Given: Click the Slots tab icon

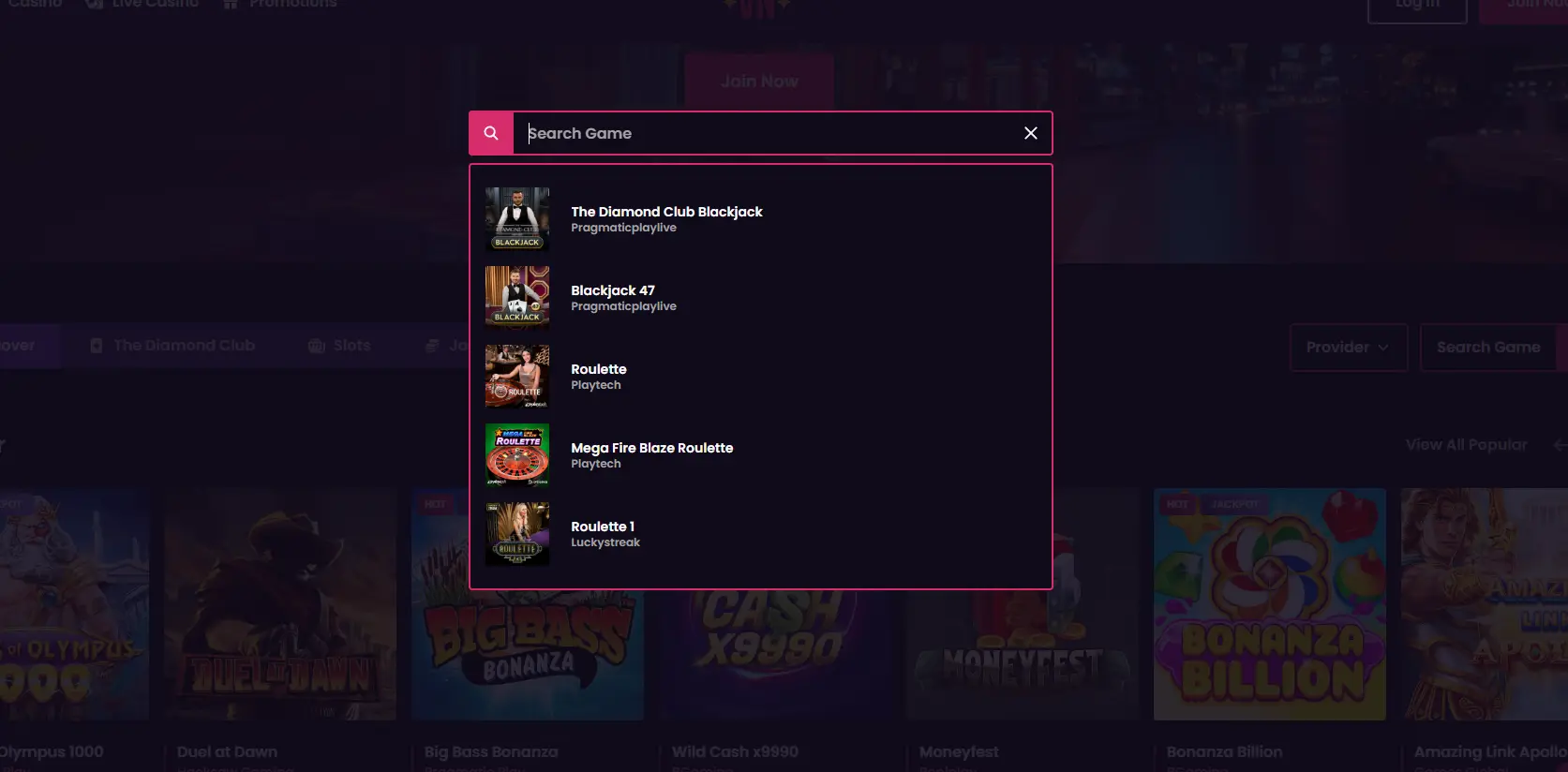Looking at the screenshot, I should [317, 346].
